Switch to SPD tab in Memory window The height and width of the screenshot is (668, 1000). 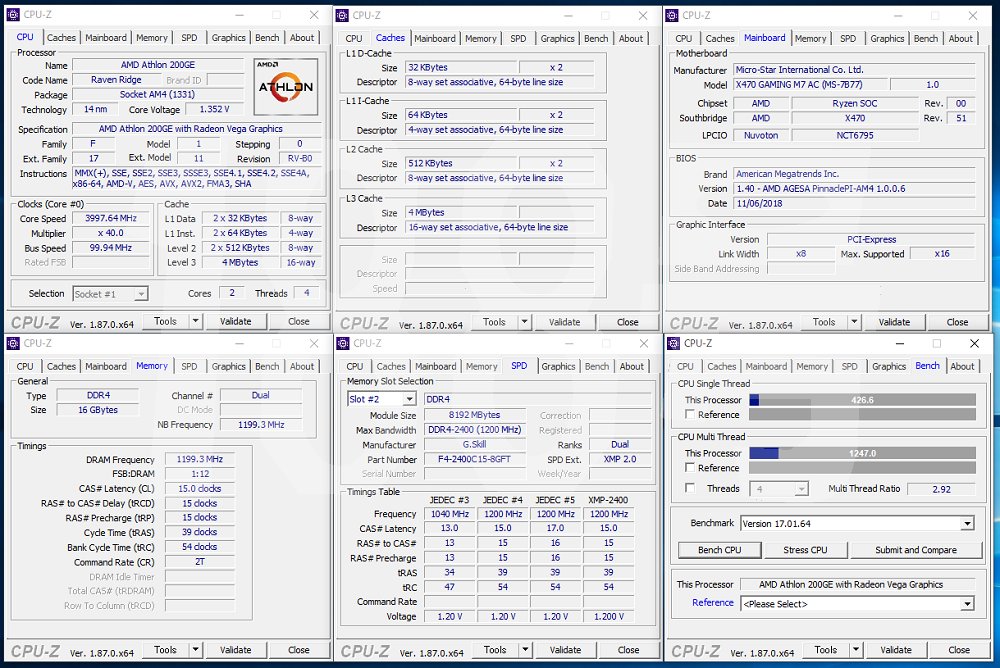(x=189, y=366)
